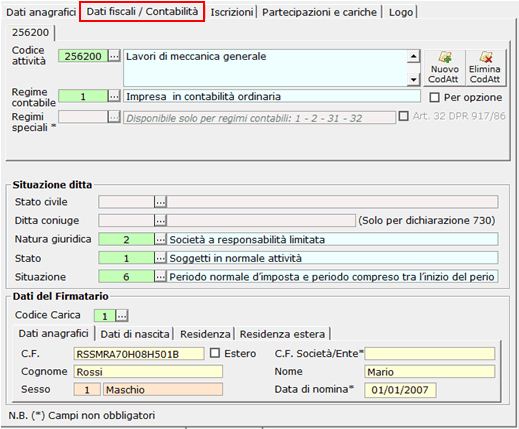Tick the Estero checkbox

click(x=215, y=353)
